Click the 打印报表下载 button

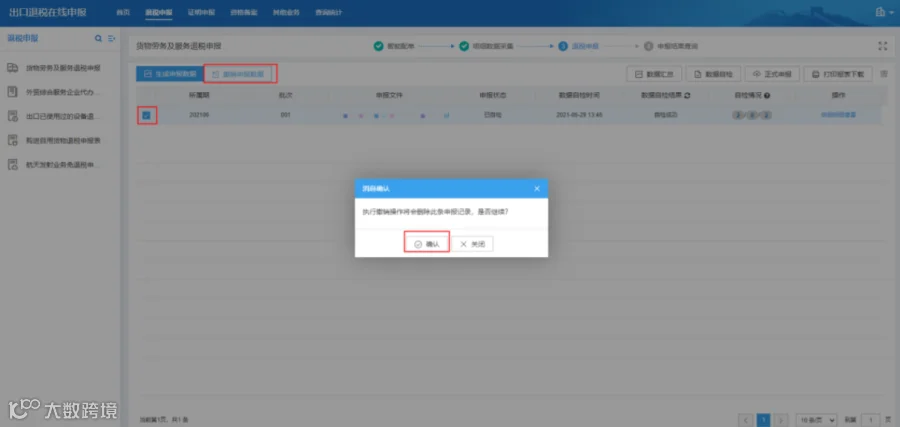[x=839, y=73]
